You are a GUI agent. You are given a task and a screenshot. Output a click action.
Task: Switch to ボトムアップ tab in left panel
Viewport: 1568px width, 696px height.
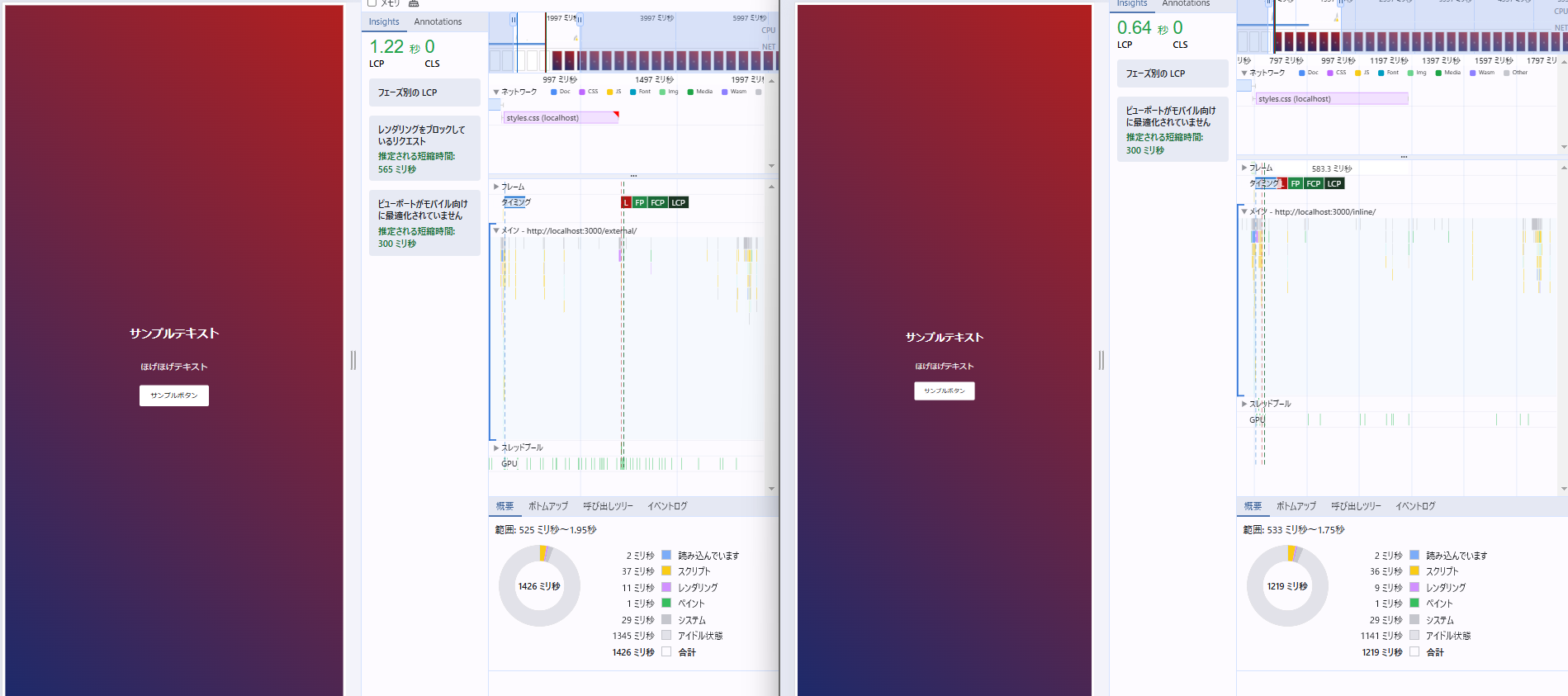(548, 506)
